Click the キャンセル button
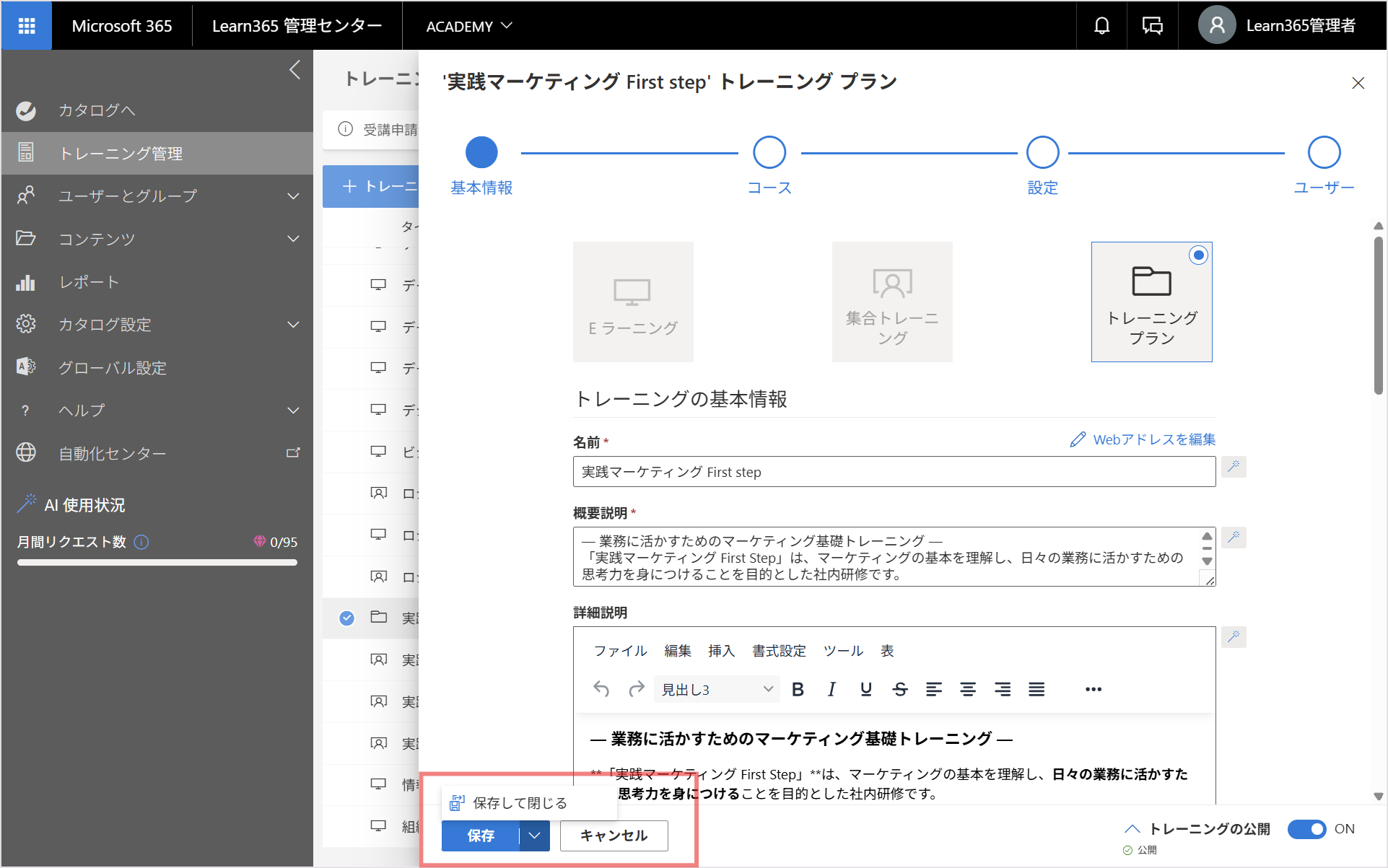 (614, 836)
